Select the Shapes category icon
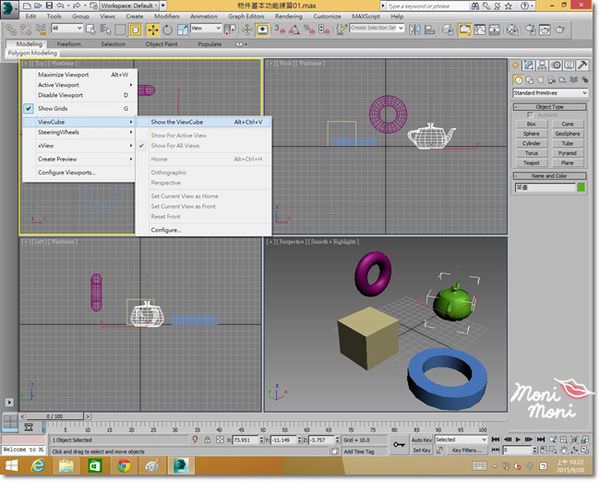This screenshot has height=482, width=600. [x=529, y=79]
